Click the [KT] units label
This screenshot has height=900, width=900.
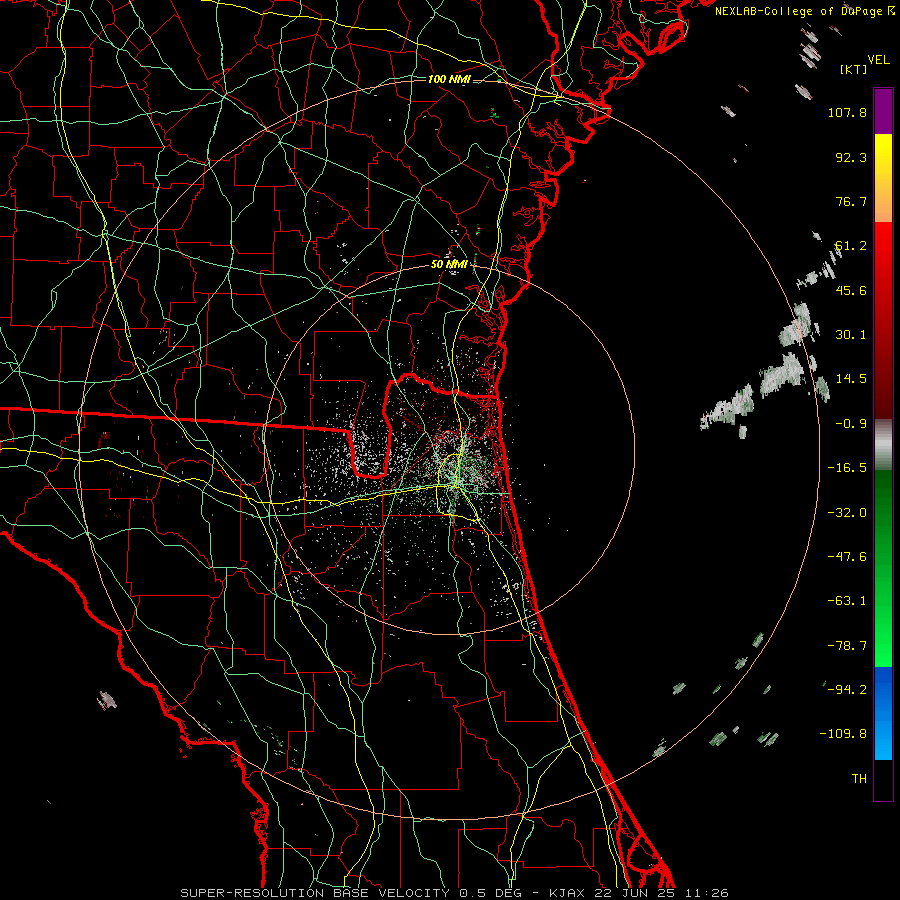(853, 69)
